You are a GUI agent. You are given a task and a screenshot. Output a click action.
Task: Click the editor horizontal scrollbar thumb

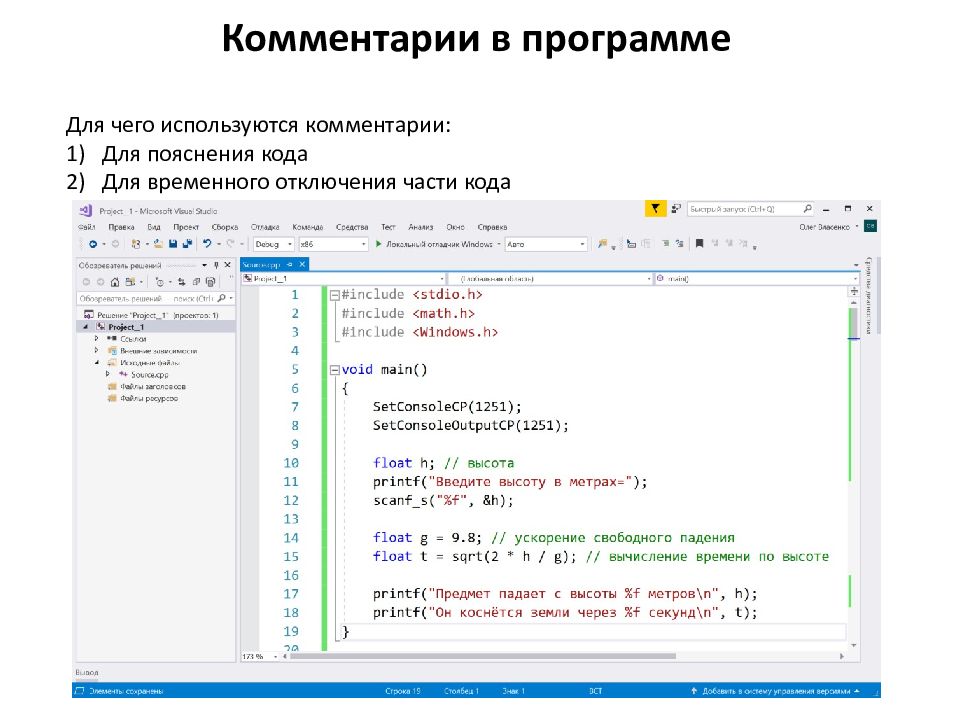click(x=483, y=656)
